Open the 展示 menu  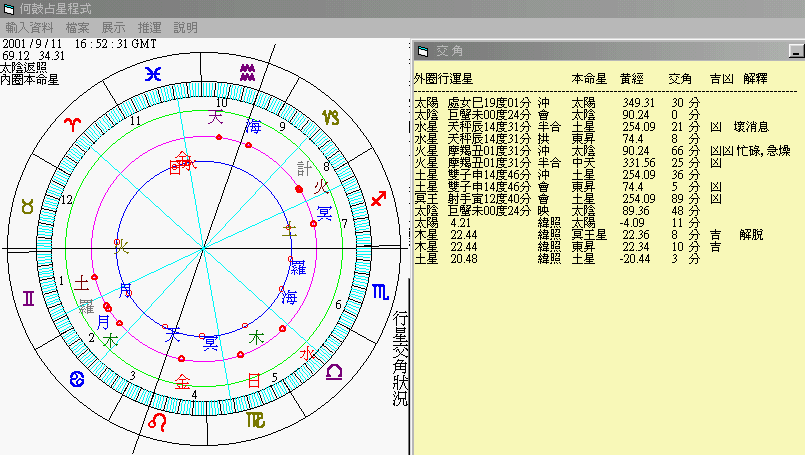pos(113,28)
